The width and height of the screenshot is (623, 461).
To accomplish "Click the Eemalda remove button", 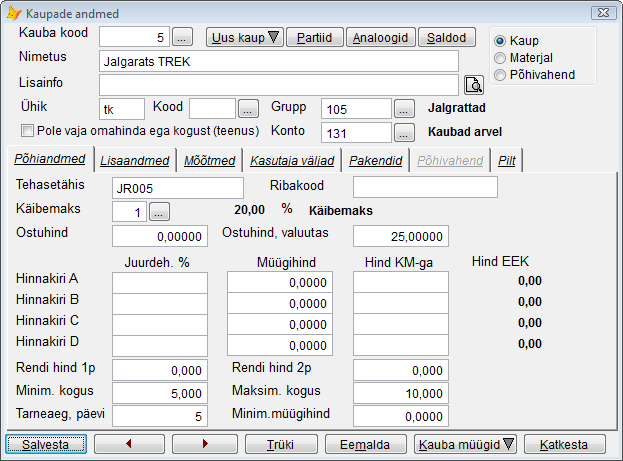I will tap(366, 444).
